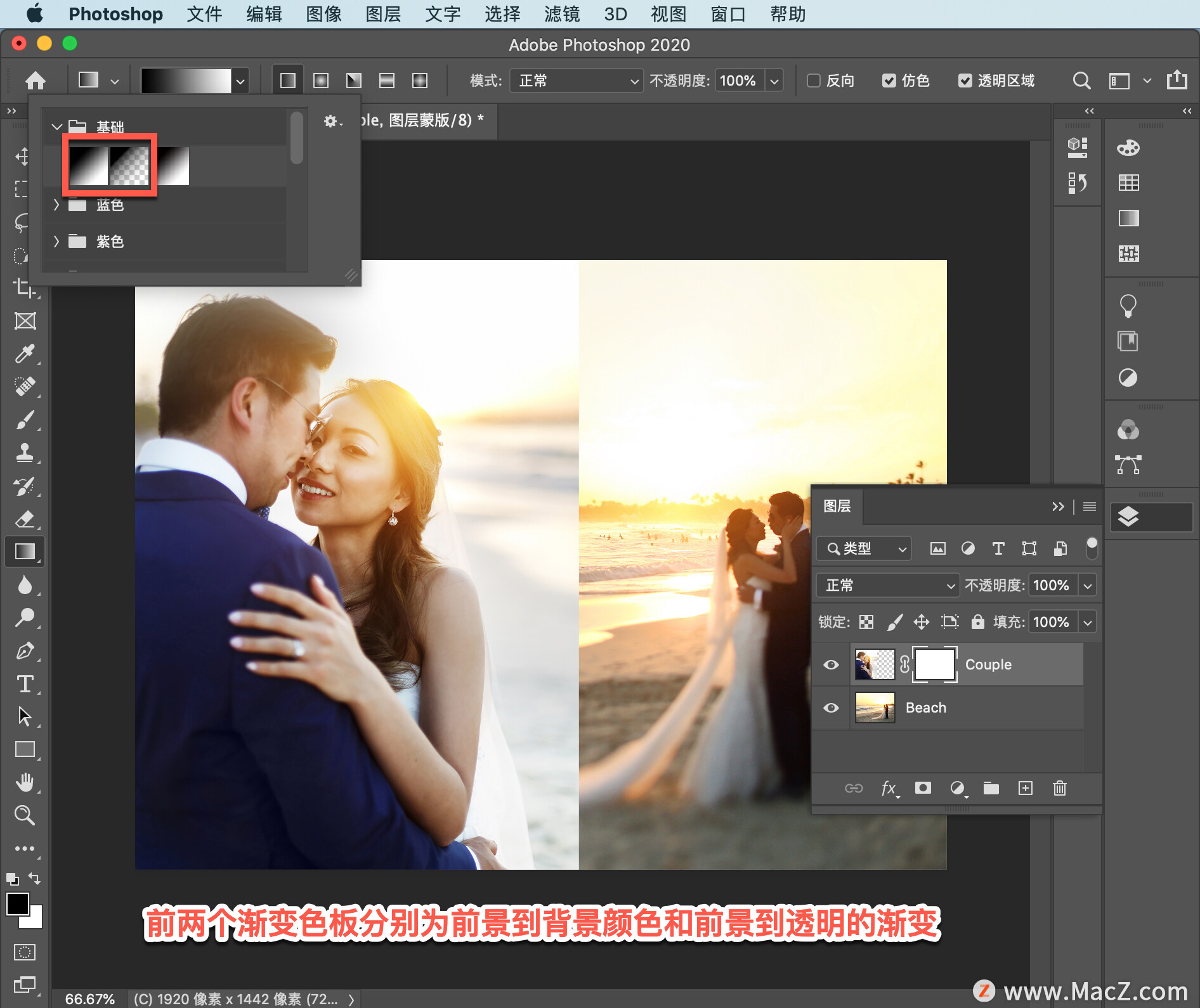Hide the Beach layer visibility
Image resolution: width=1200 pixels, height=1008 pixels.
coord(831,708)
